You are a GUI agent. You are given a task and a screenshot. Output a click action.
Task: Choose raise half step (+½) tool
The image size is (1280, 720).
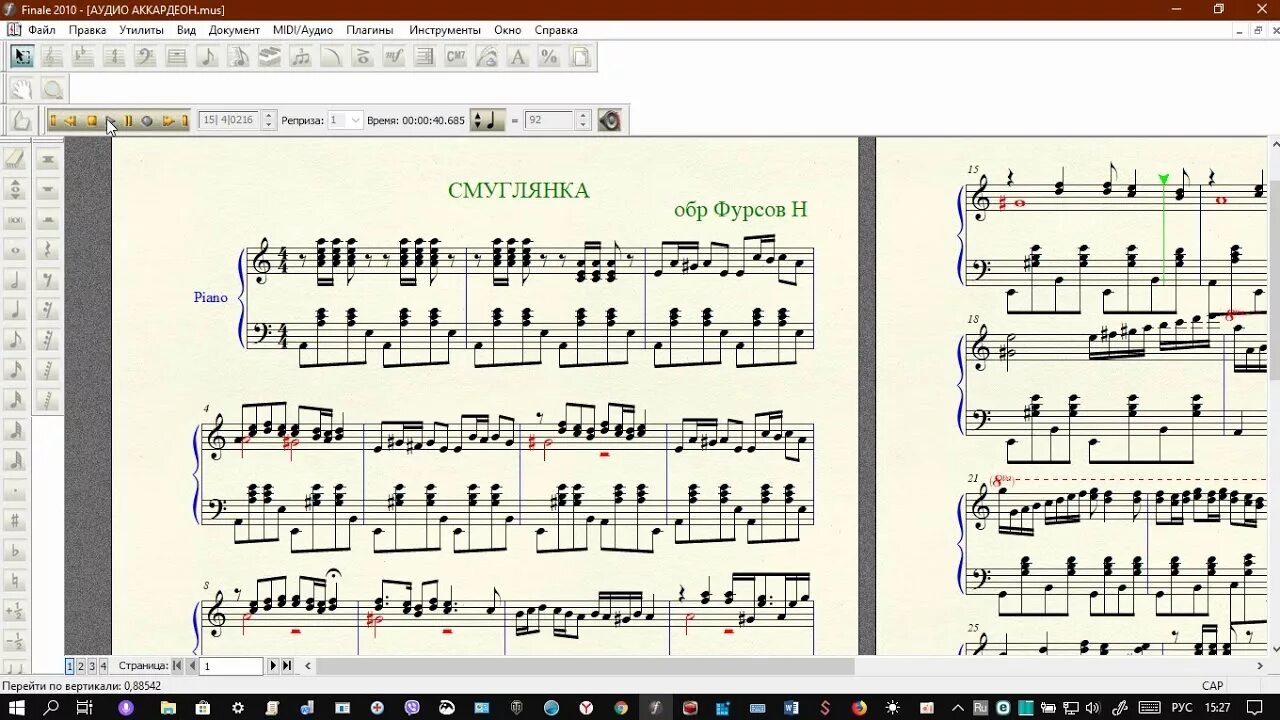[15, 612]
